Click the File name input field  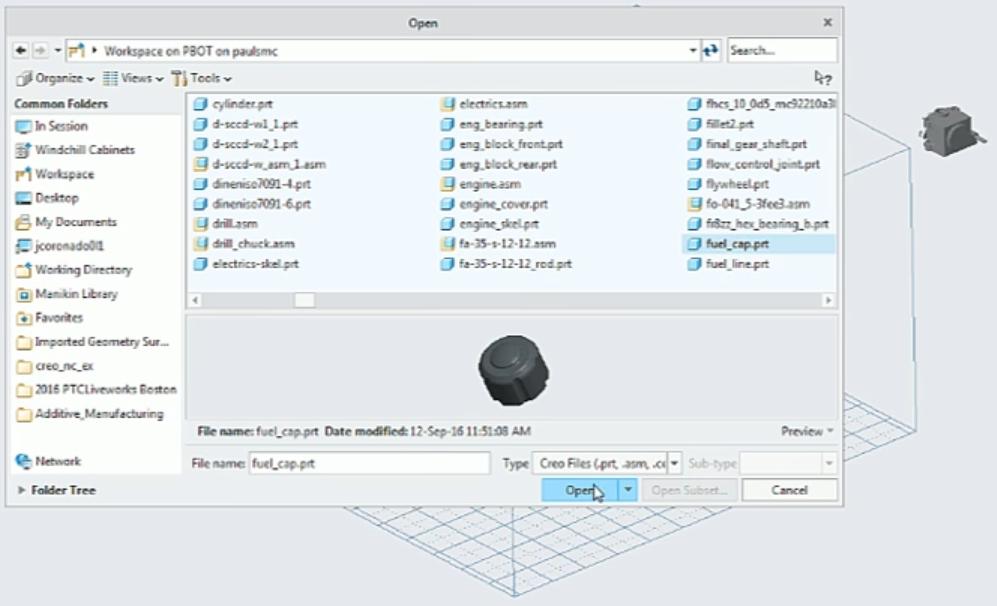coord(369,464)
